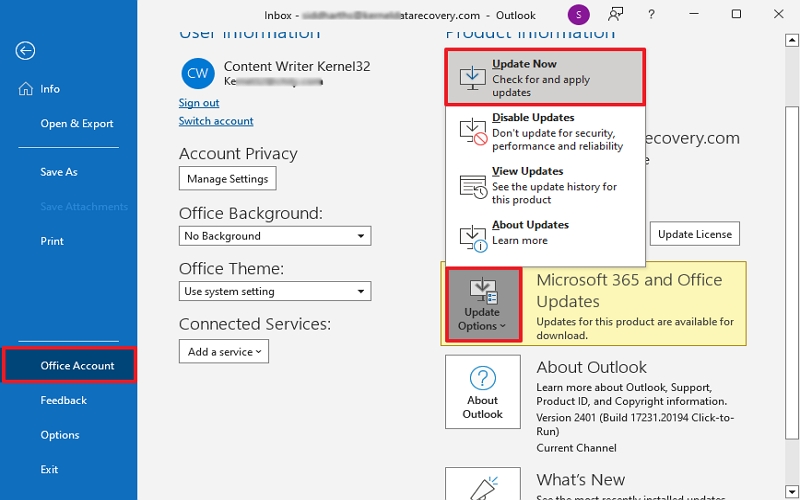Click the About Outlook icon button
The width and height of the screenshot is (800, 500).
pyautogui.click(x=483, y=392)
